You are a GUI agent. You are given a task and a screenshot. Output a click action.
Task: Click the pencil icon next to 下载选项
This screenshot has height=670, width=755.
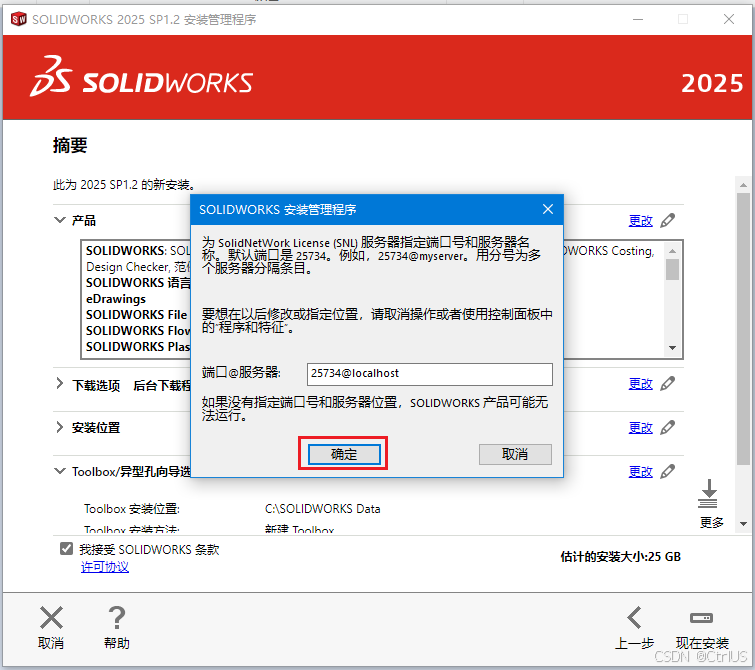667,384
